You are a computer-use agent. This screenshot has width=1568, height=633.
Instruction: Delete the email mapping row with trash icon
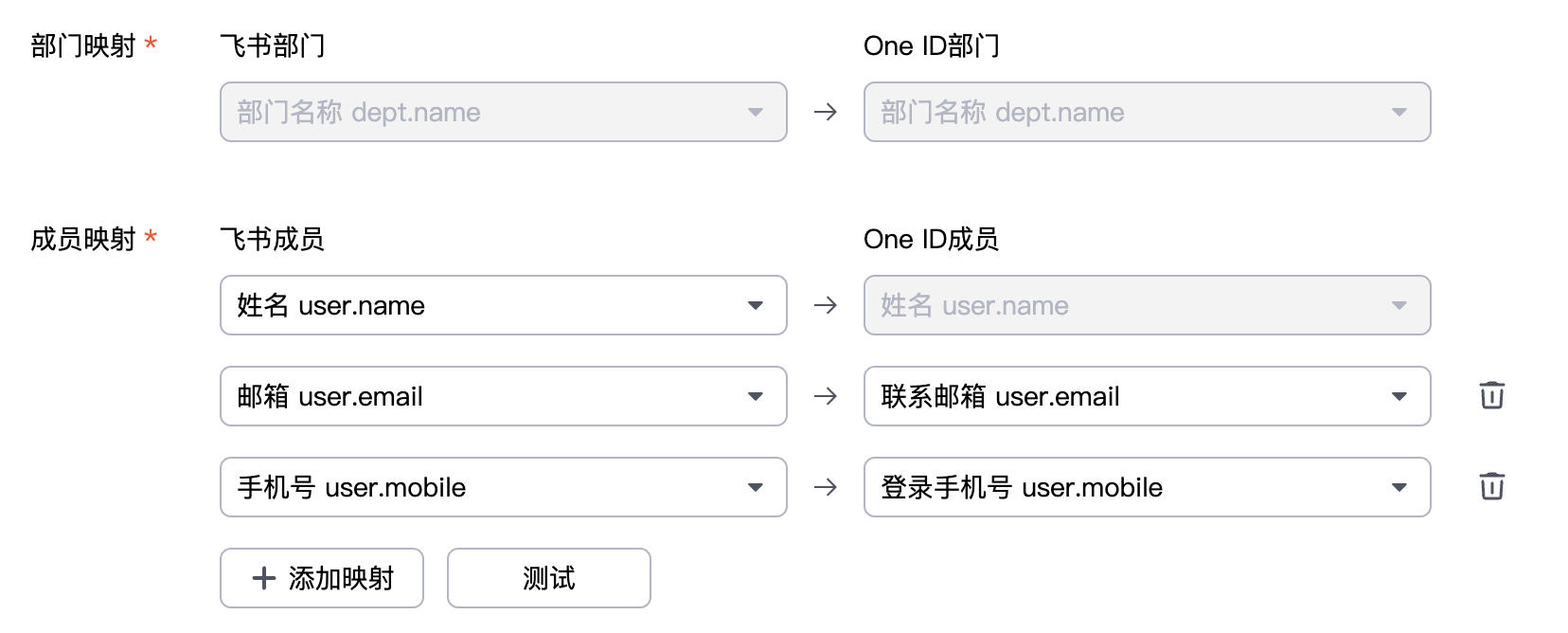point(1491,395)
